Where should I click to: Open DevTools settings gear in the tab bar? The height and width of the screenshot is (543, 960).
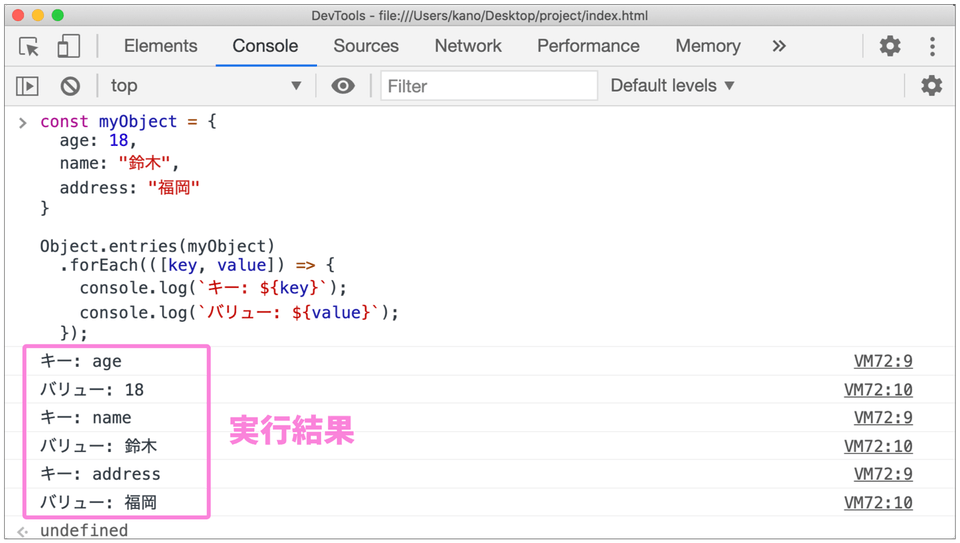890,46
